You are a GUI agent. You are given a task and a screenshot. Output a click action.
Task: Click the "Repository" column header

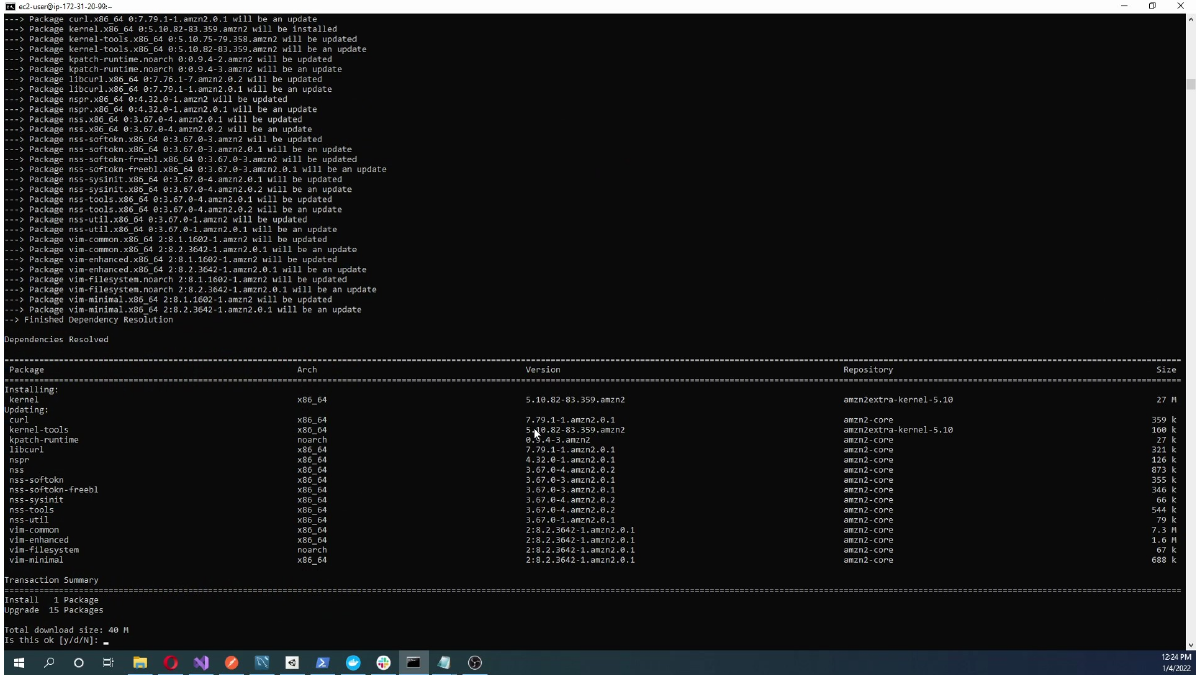(x=868, y=369)
